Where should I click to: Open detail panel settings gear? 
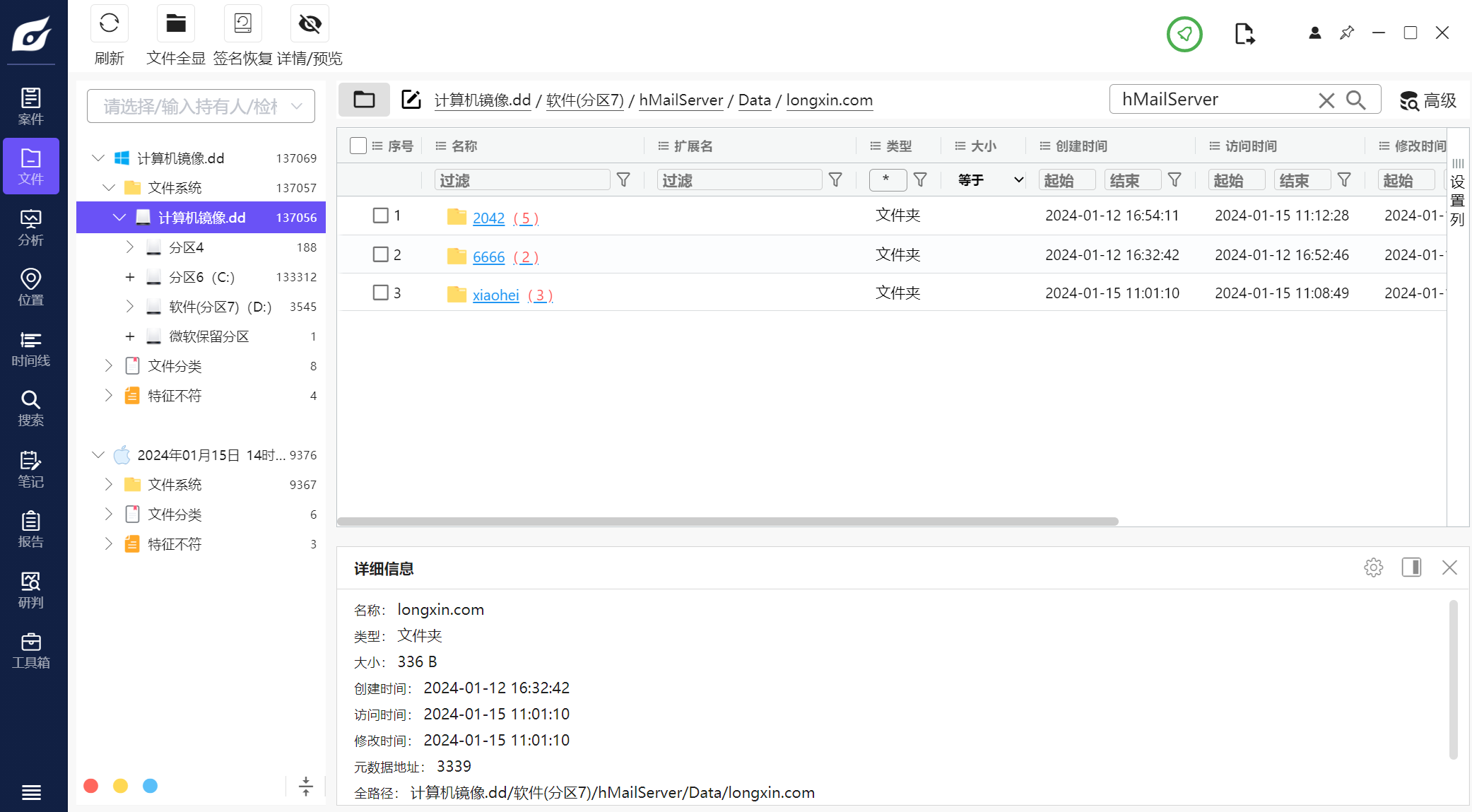1373,567
